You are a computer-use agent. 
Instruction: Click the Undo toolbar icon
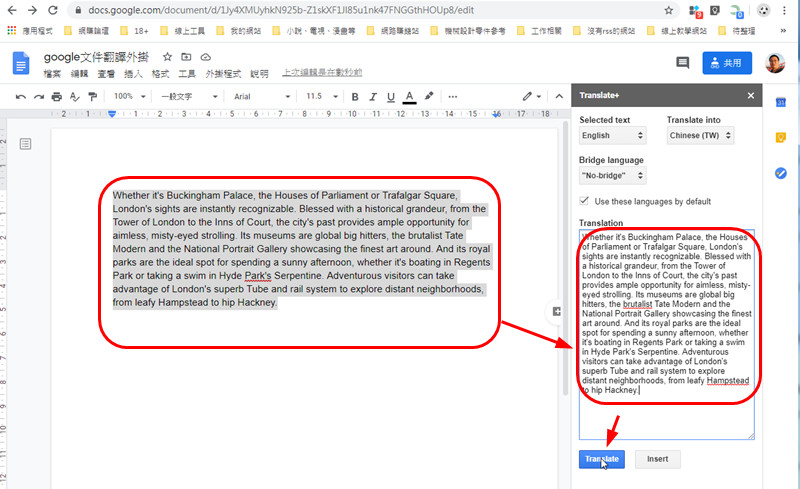pos(20,96)
